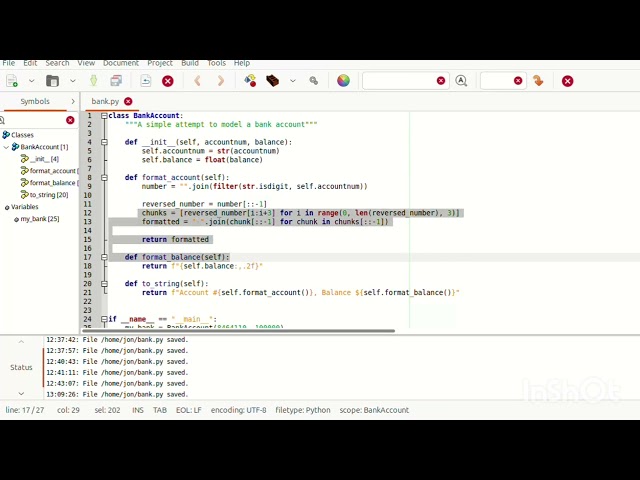
Task: Navigate back one location
Action: tap(198, 81)
